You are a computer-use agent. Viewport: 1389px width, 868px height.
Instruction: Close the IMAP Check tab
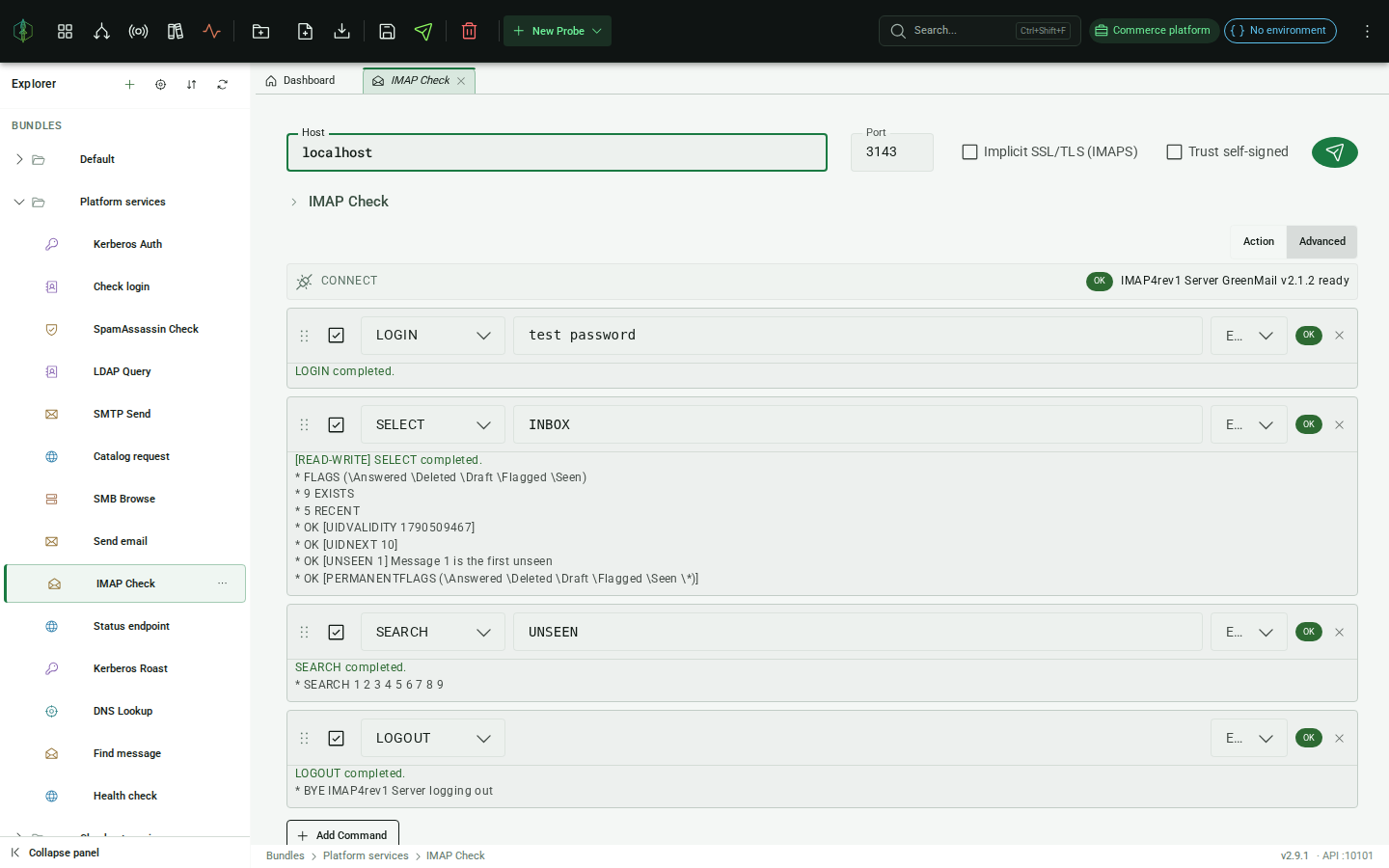461,81
